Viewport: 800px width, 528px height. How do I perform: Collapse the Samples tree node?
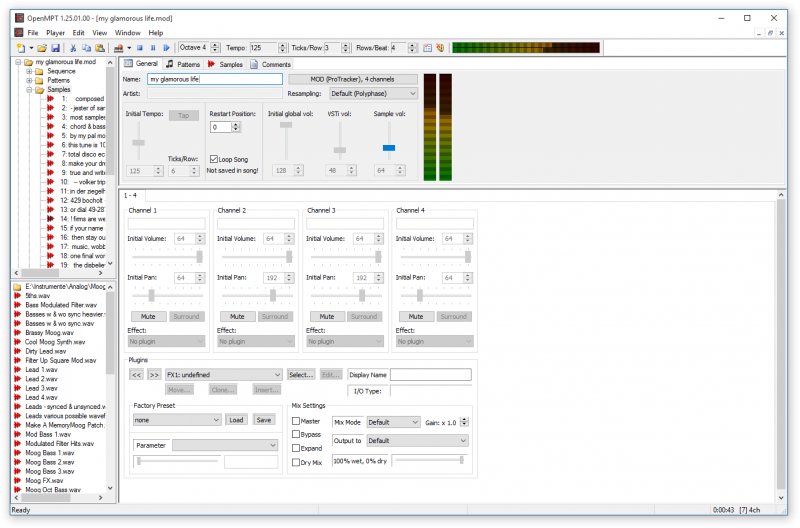[x=30, y=90]
